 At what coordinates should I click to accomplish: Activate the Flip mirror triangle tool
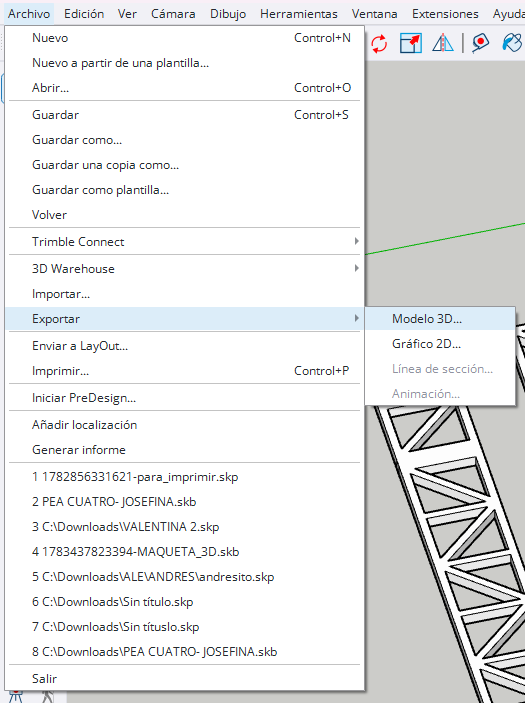[x=443, y=43]
